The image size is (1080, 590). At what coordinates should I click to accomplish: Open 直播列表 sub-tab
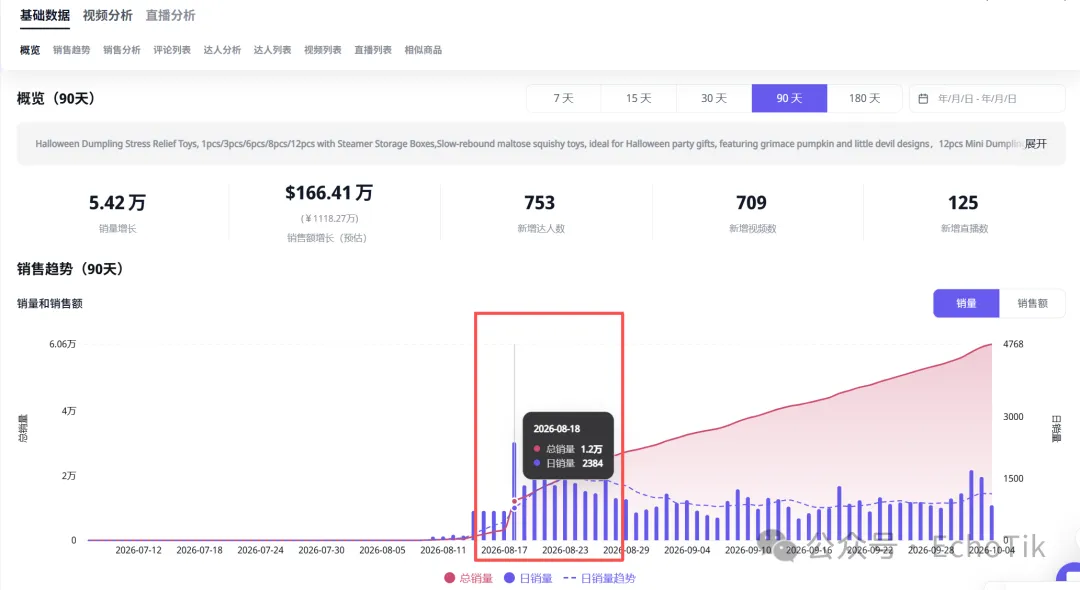pos(373,50)
